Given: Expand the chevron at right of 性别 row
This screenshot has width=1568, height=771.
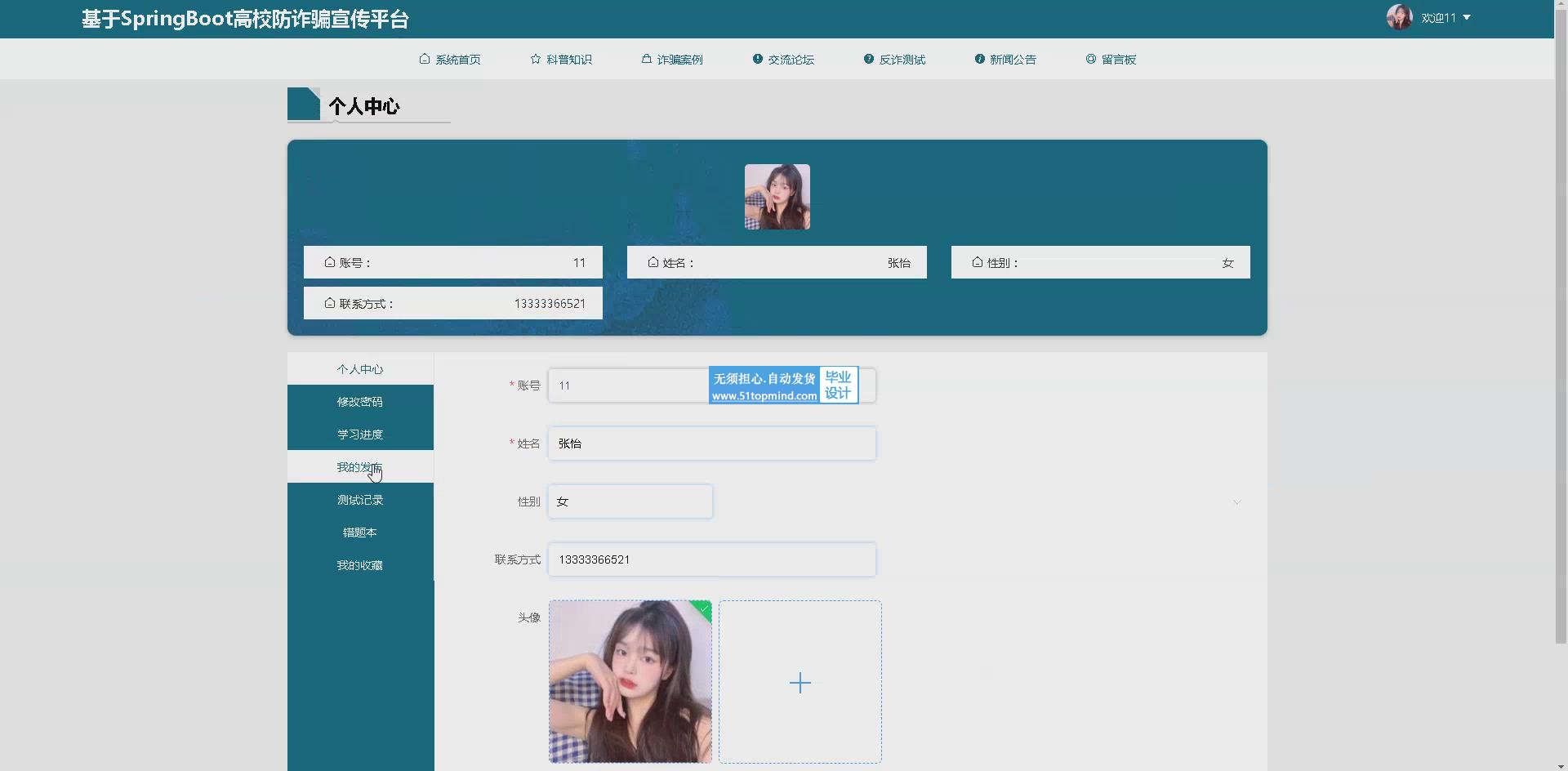Looking at the screenshot, I should point(1236,502).
